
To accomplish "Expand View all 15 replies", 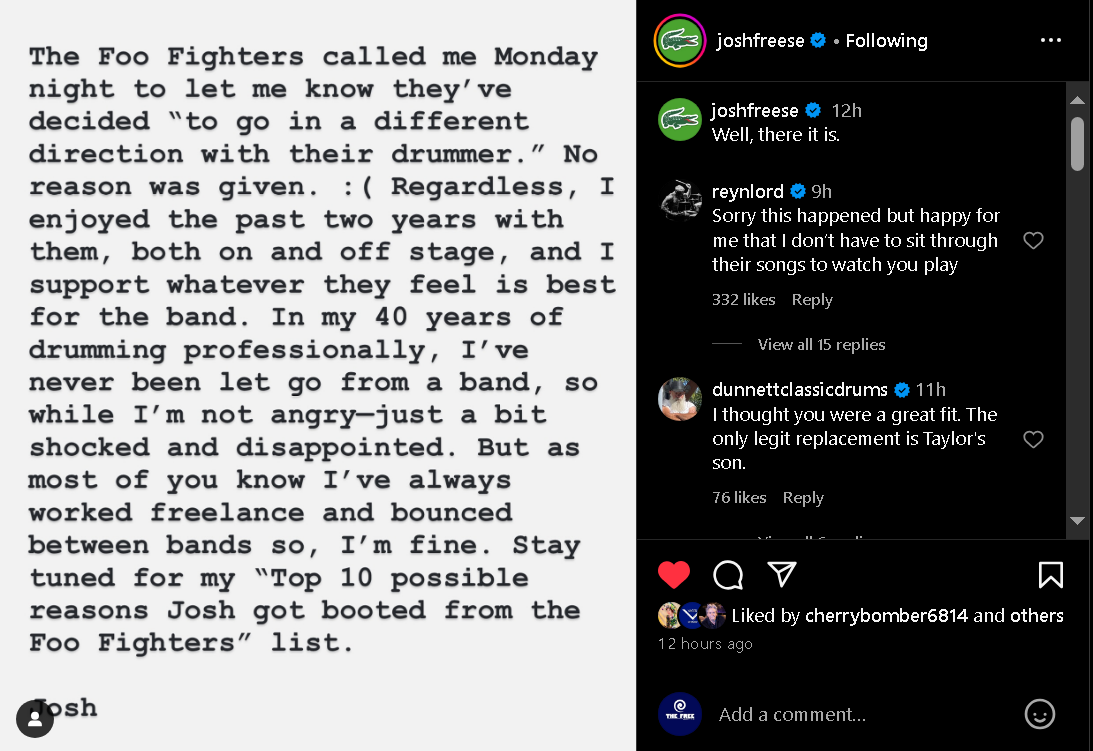I will coord(821,344).
